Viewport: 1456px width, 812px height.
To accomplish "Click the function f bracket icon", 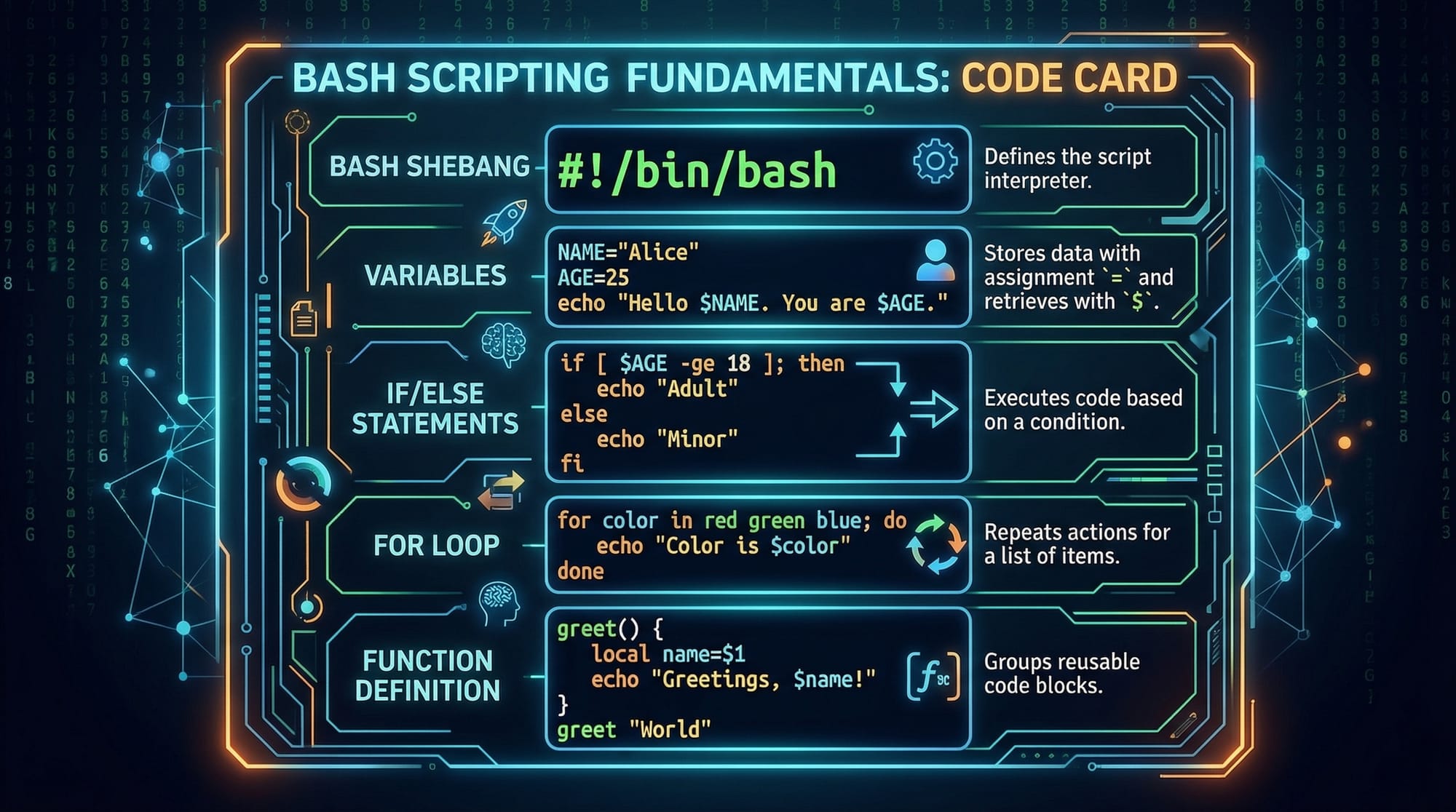I will tap(933, 677).
